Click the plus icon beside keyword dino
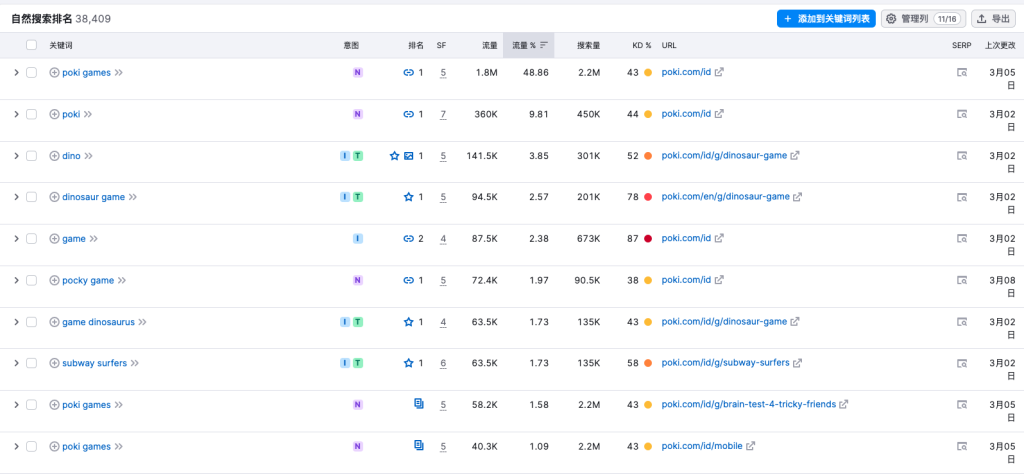The image size is (1024, 474). pyautogui.click(x=54, y=156)
